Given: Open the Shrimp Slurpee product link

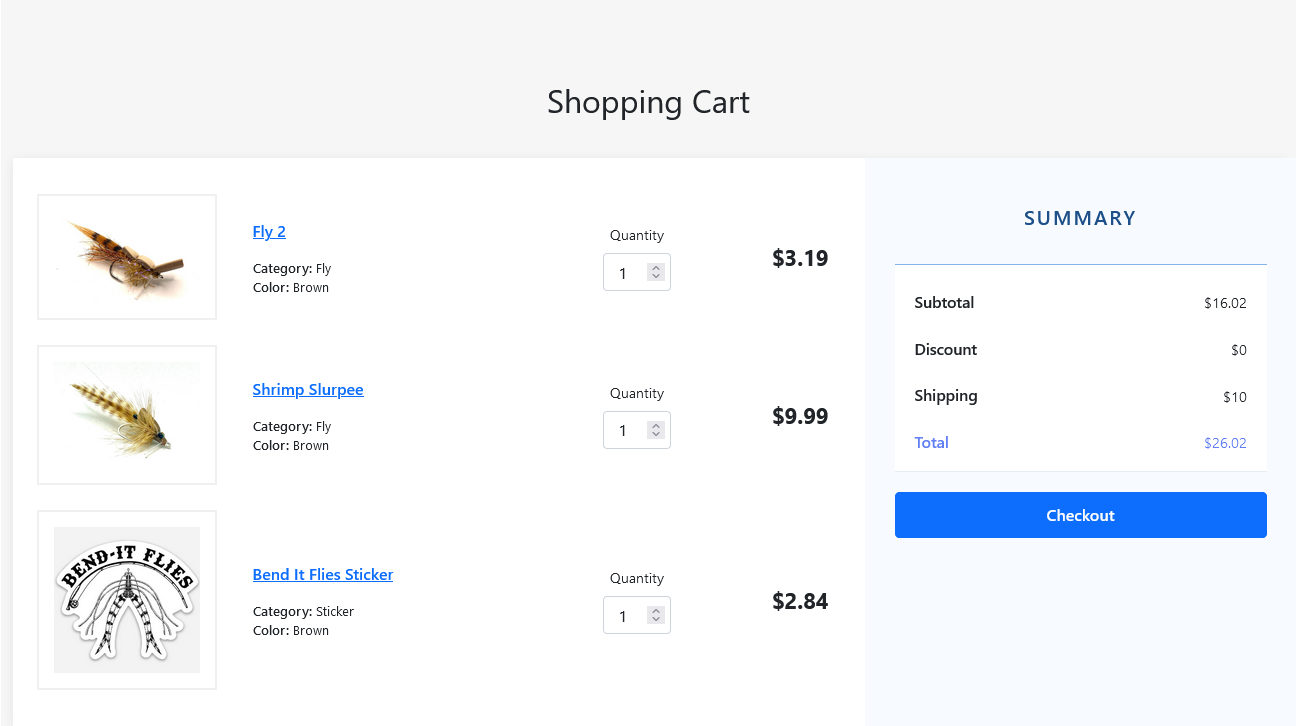Looking at the screenshot, I should coord(308,390).
